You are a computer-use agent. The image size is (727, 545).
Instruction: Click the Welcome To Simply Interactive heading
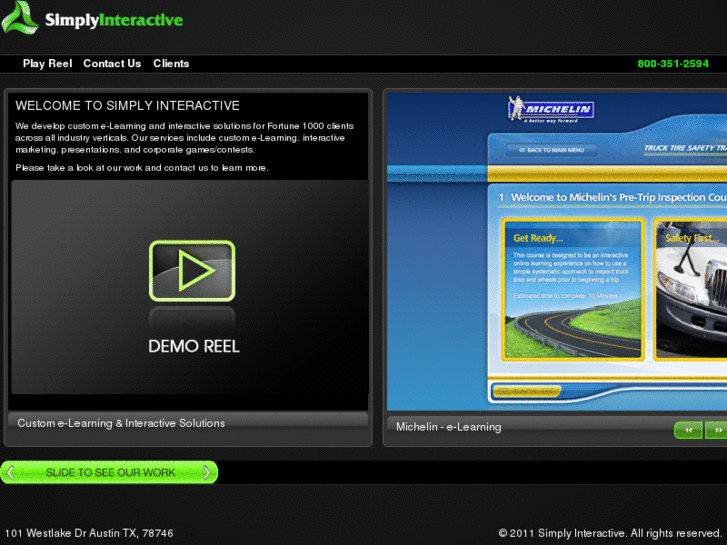coord(128,106)
